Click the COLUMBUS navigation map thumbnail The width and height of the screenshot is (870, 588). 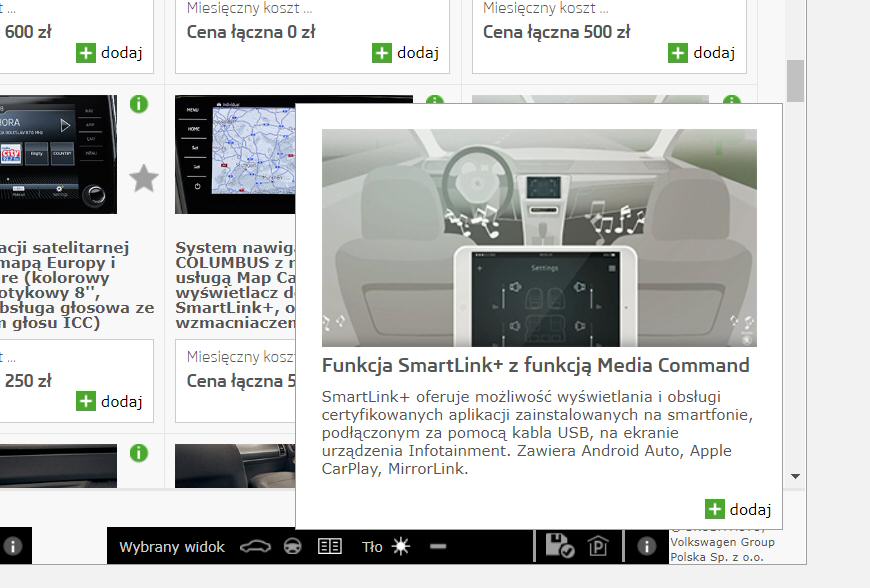pos(235,154)
